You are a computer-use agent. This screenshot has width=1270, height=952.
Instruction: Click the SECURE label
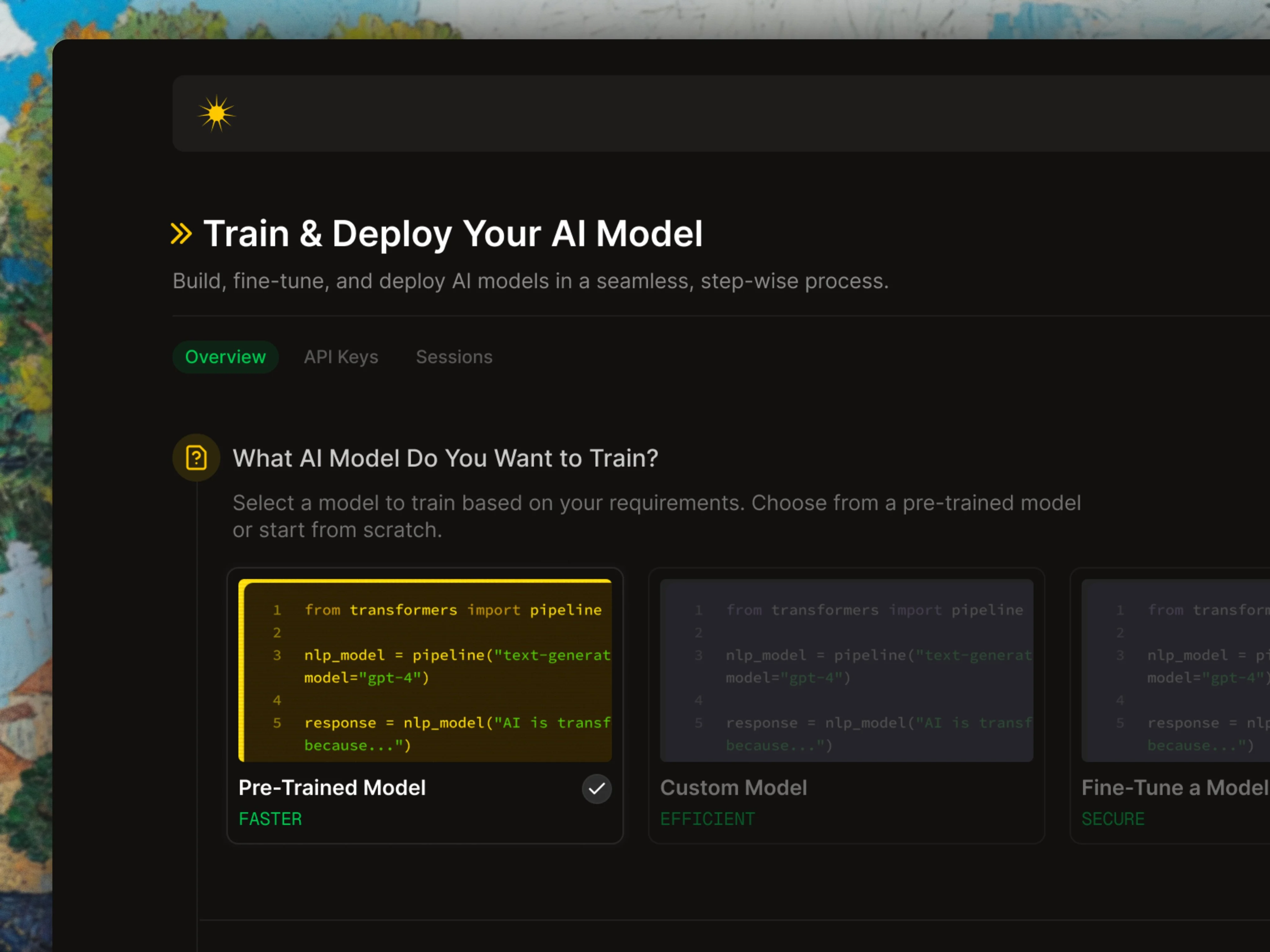(x=1113, y=819)
